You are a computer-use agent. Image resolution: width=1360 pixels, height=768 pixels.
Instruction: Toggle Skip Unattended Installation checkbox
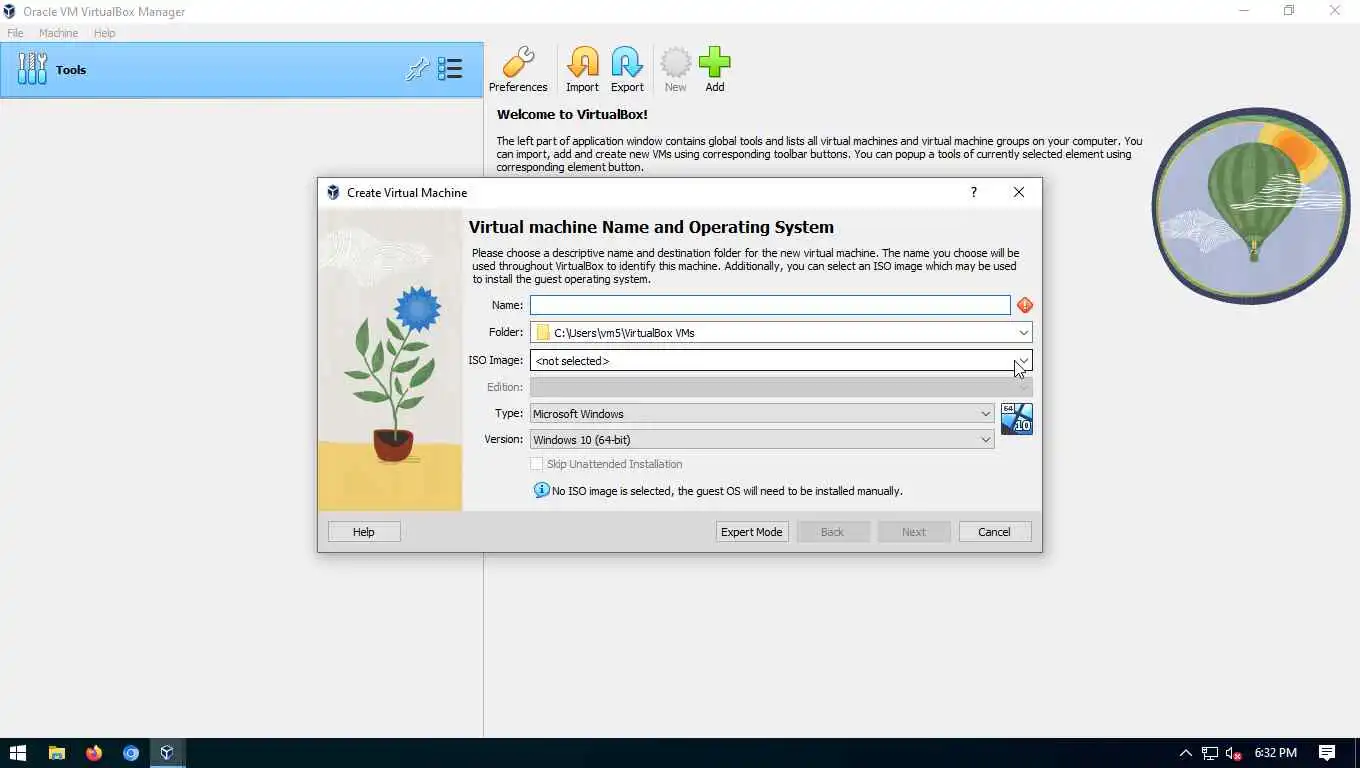coord(537,464)
